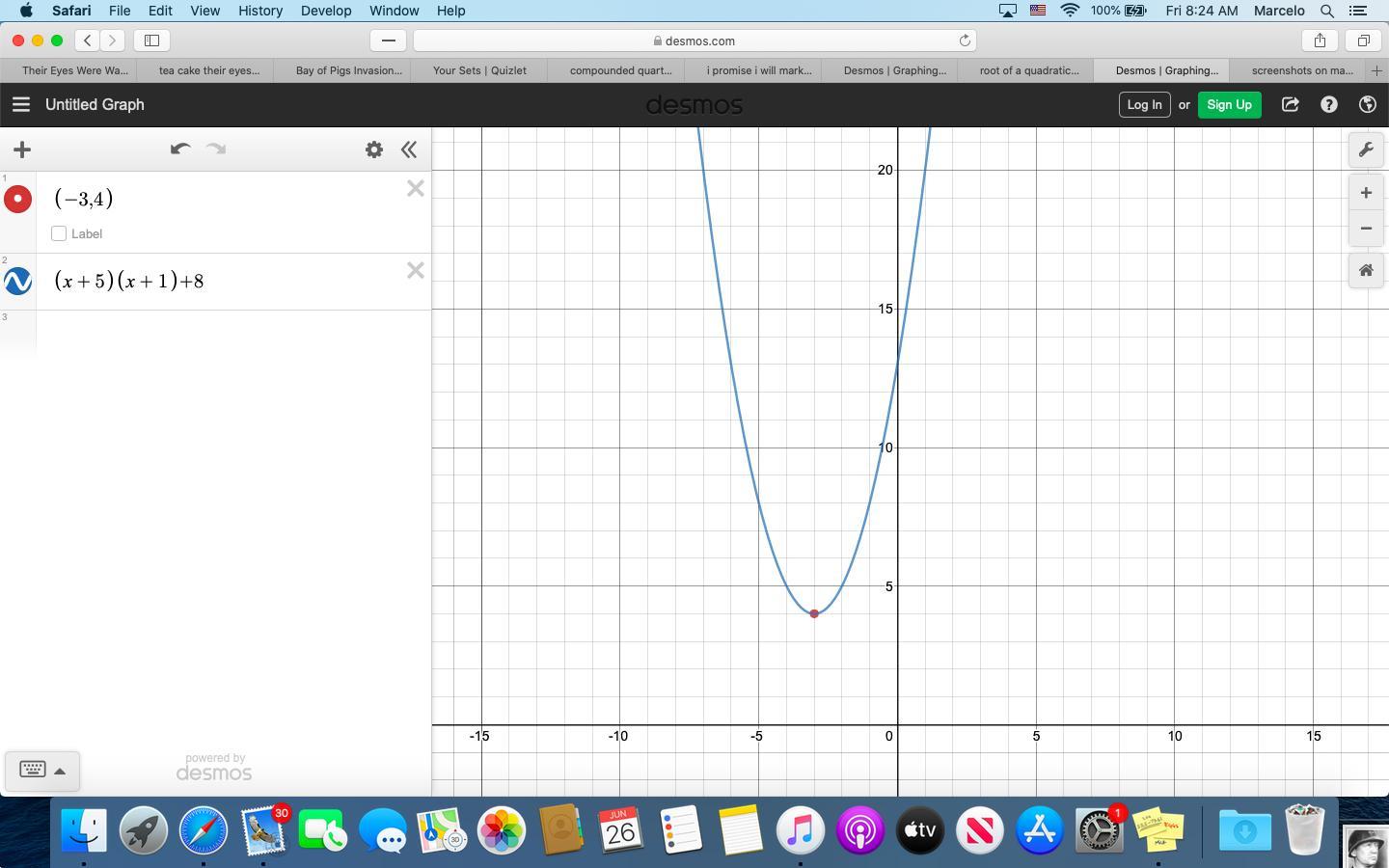Toggle visibility of the parabola expression
Image resolution: width=1389 pixels, height=868 pixels.
pyautogui.click(x=17, y=281)
